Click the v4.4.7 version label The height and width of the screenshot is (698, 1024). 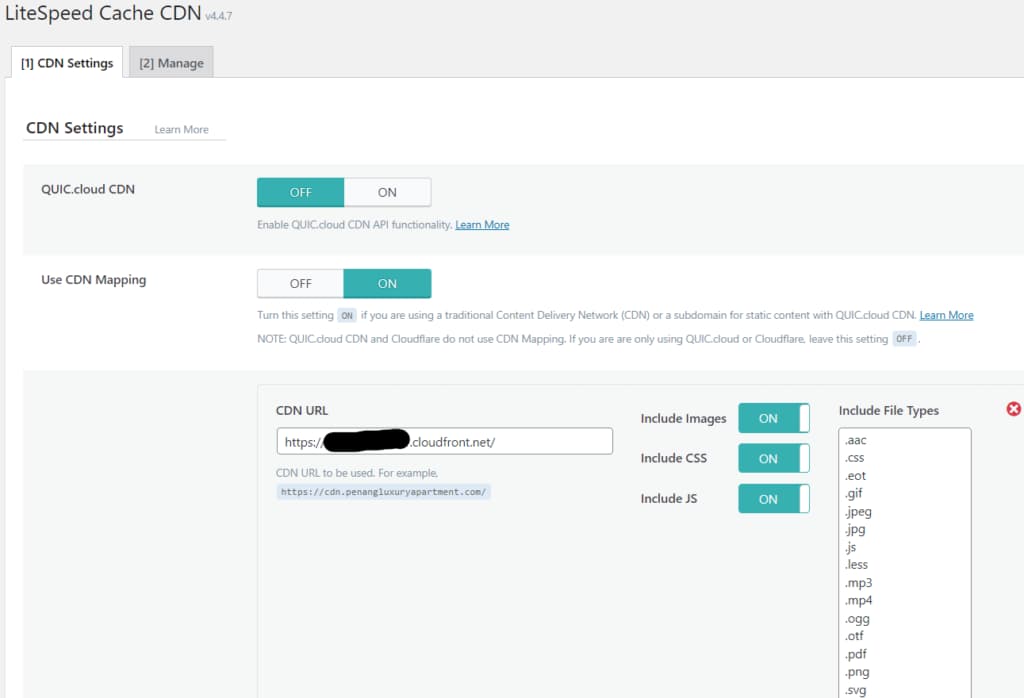219,16
